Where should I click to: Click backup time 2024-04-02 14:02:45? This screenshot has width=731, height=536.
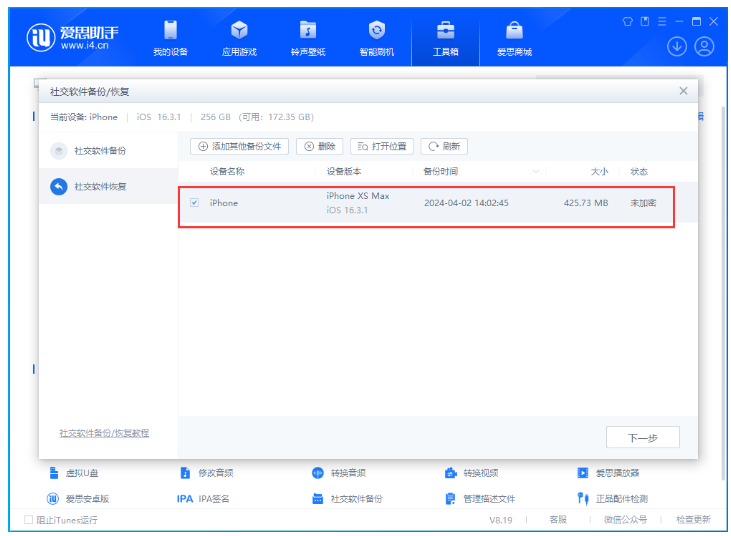click(x=466, y=203)
